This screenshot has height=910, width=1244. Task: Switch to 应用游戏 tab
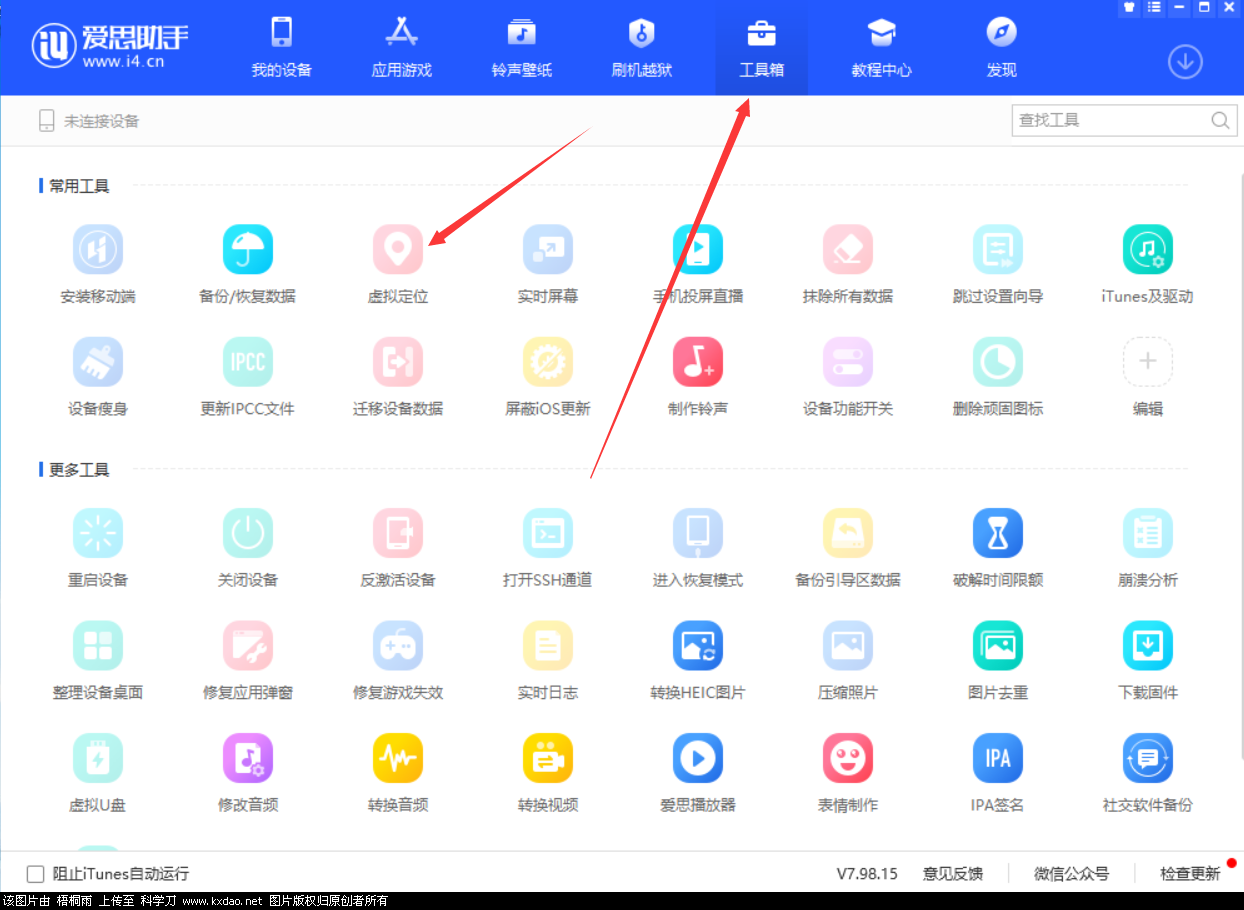[402, 47]
